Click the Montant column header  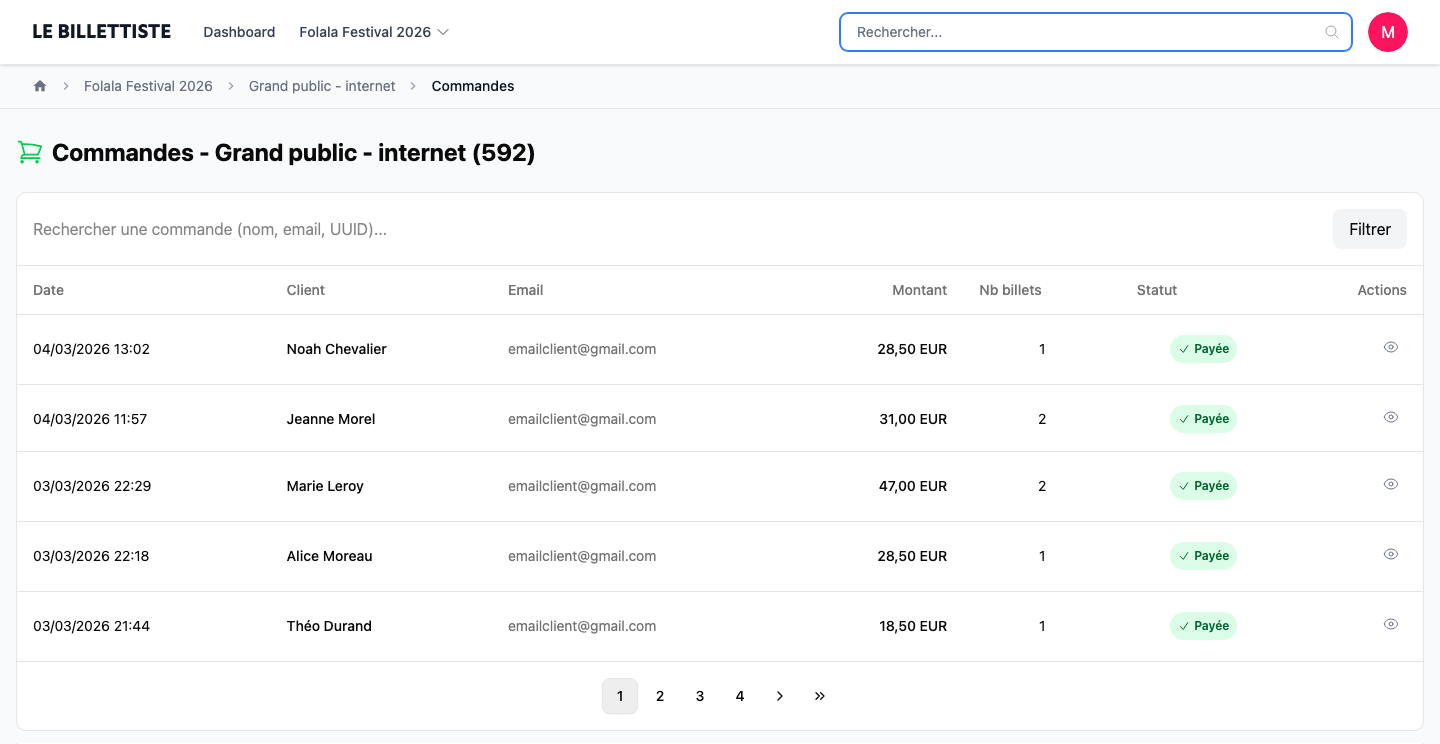point(920,290)
